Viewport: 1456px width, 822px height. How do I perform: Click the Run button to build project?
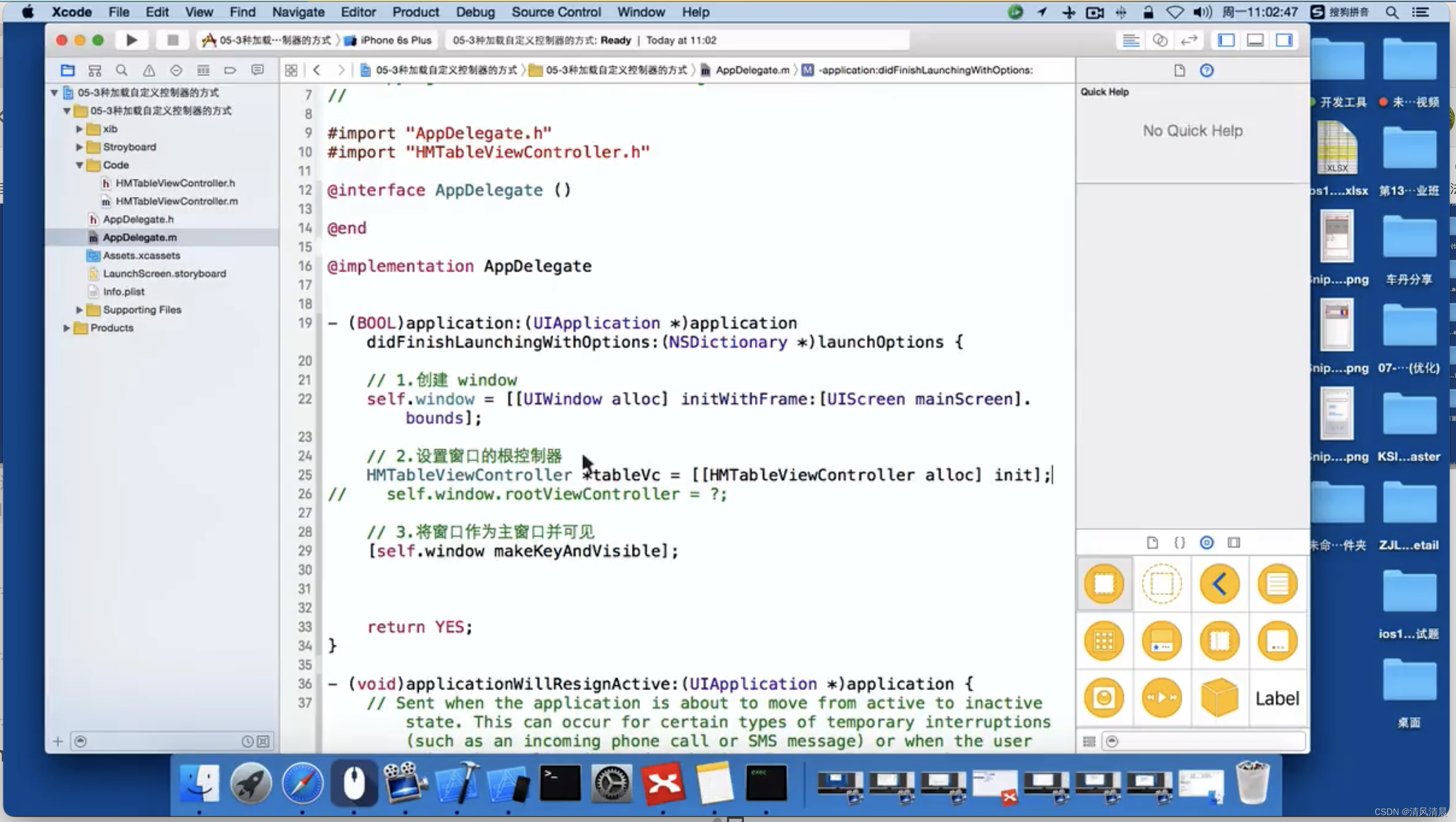click(x=131, y=40)
